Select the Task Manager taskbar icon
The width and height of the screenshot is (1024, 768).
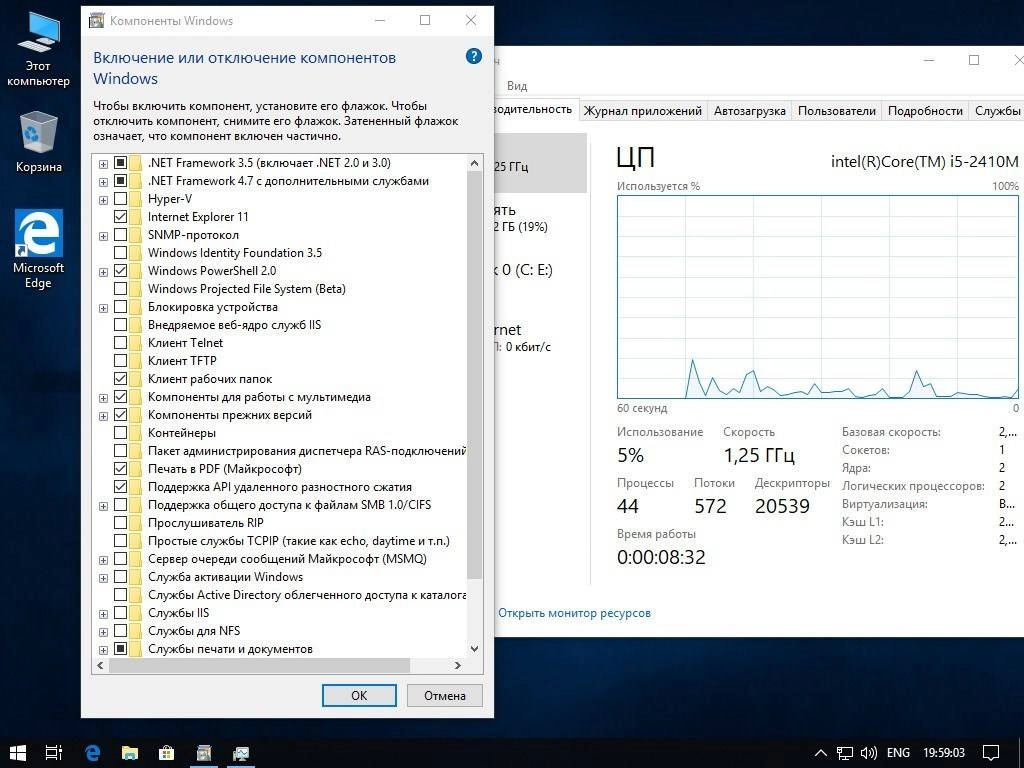coord(240,752)
